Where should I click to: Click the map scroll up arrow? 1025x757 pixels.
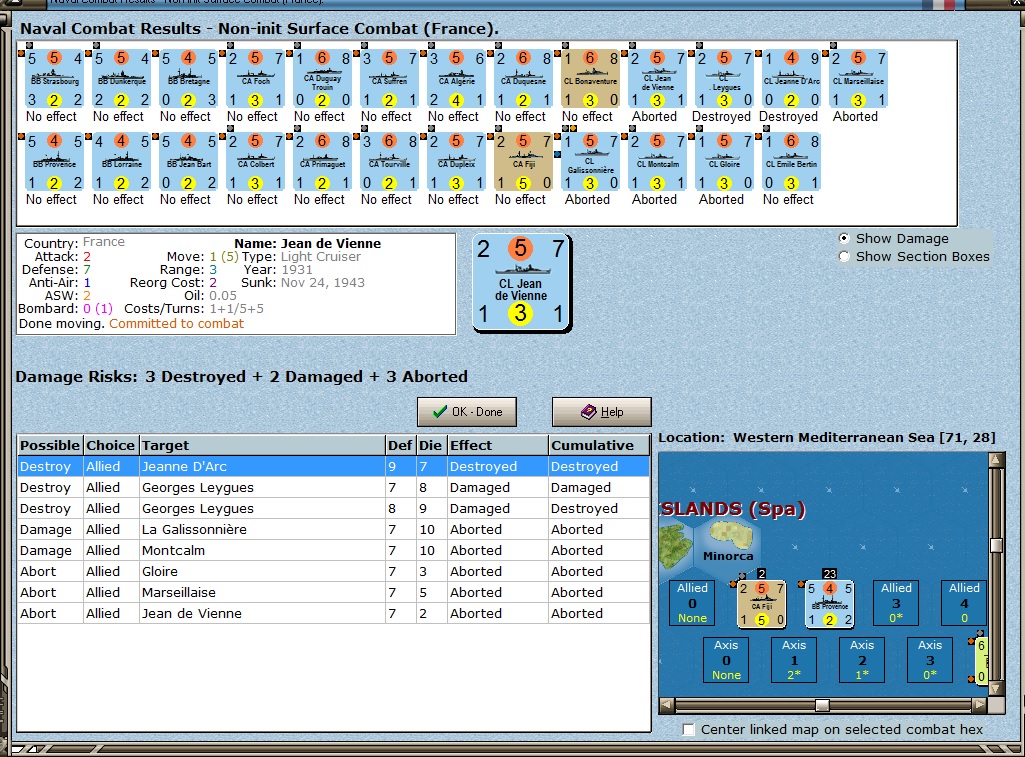click(x=996, y=460)
